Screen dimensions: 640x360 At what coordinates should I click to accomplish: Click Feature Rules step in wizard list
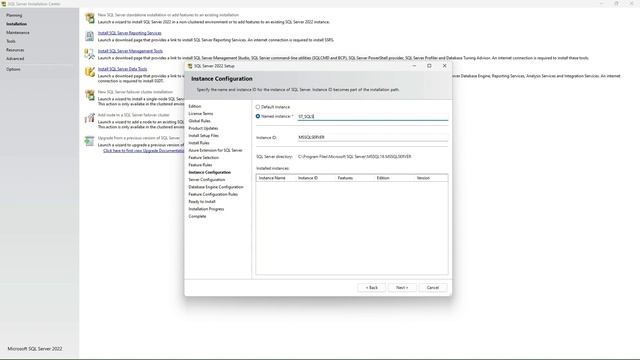tap(200, 165)
